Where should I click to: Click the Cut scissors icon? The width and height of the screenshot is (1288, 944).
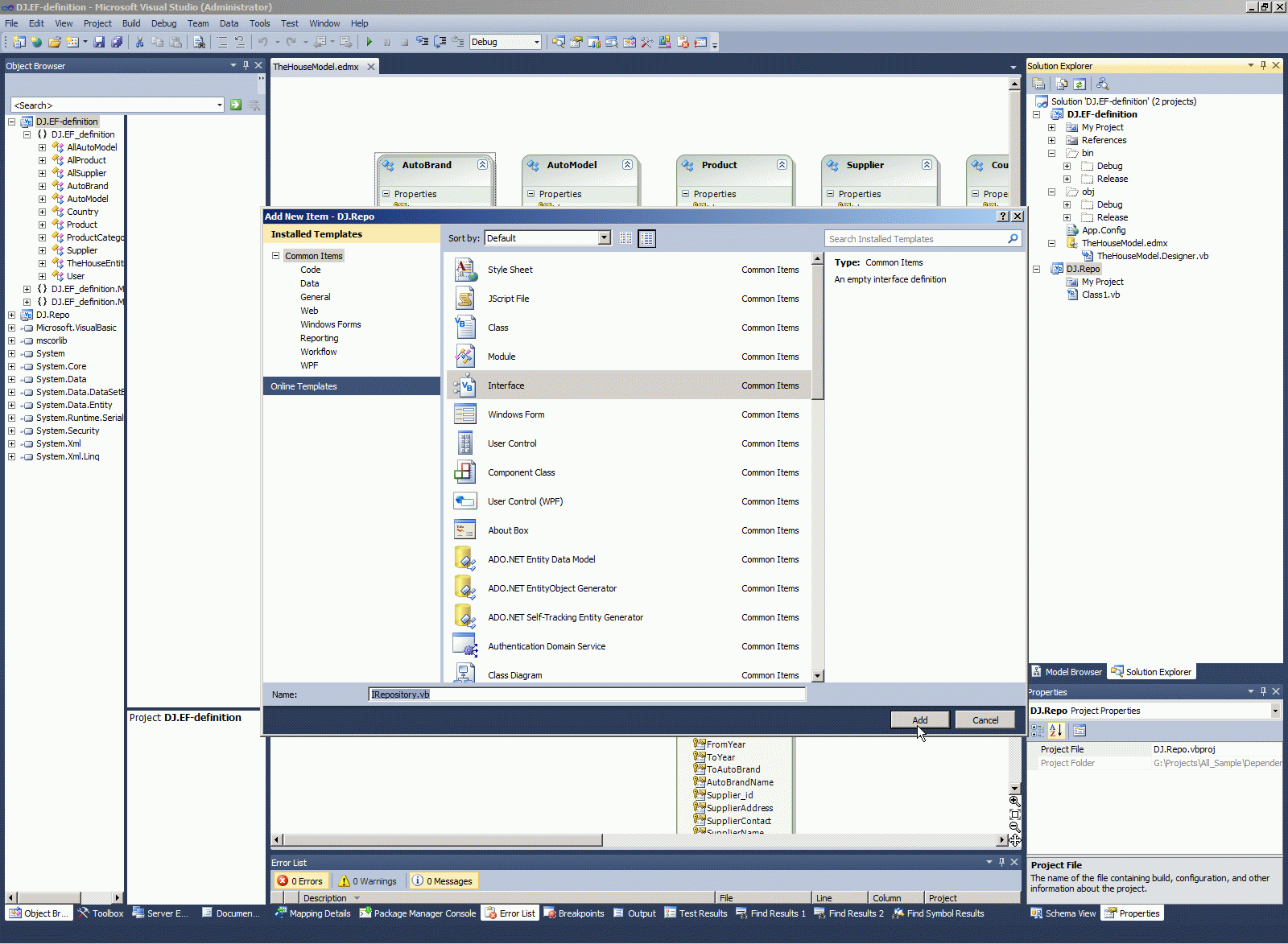click(139, 42)
